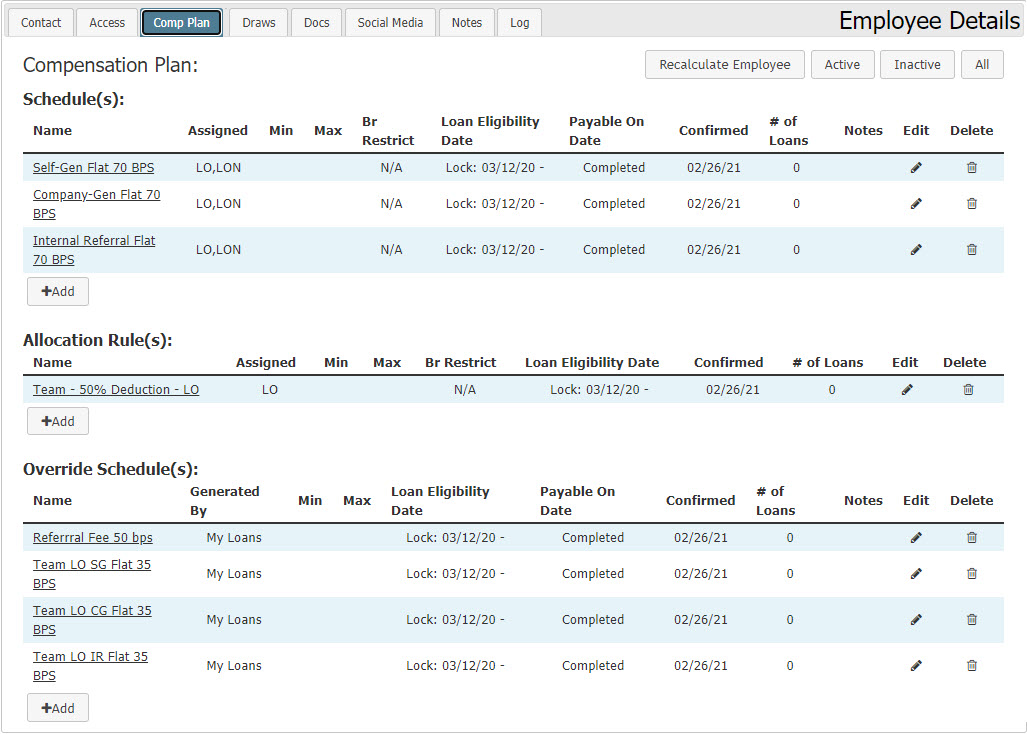The height and width of the screenshot is (734, 1027).
Task: Select the Comp Plan tab
Action: [x=181, y=22]
